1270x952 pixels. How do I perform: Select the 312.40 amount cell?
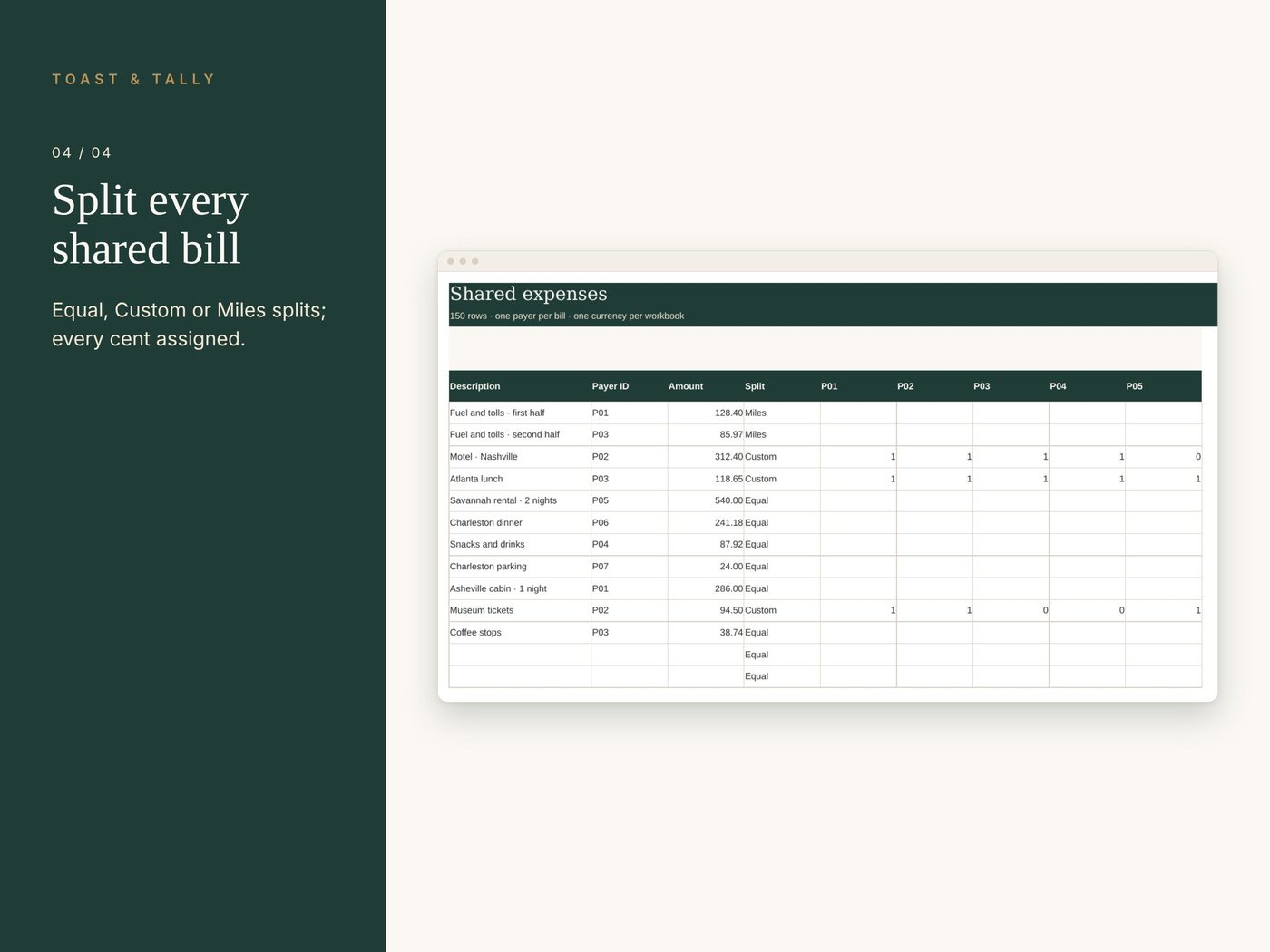point(706,457)
